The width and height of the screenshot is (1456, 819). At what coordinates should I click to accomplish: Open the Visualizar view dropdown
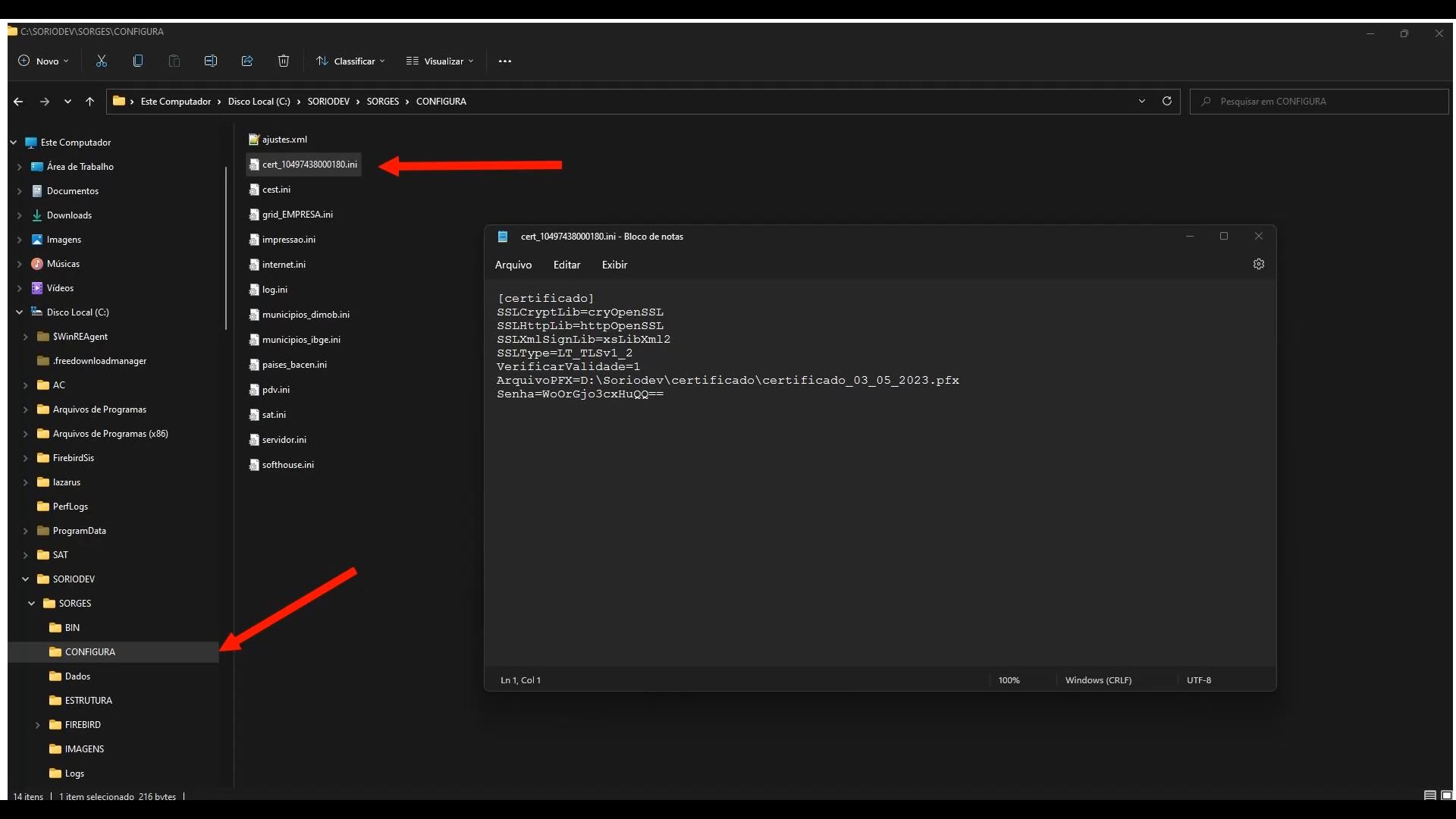[x=440, y=61]
